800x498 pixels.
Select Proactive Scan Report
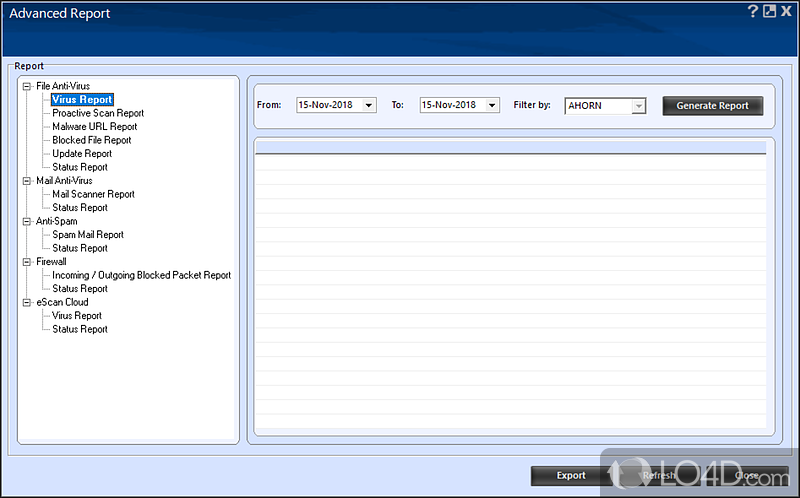[x=98, y=113]
